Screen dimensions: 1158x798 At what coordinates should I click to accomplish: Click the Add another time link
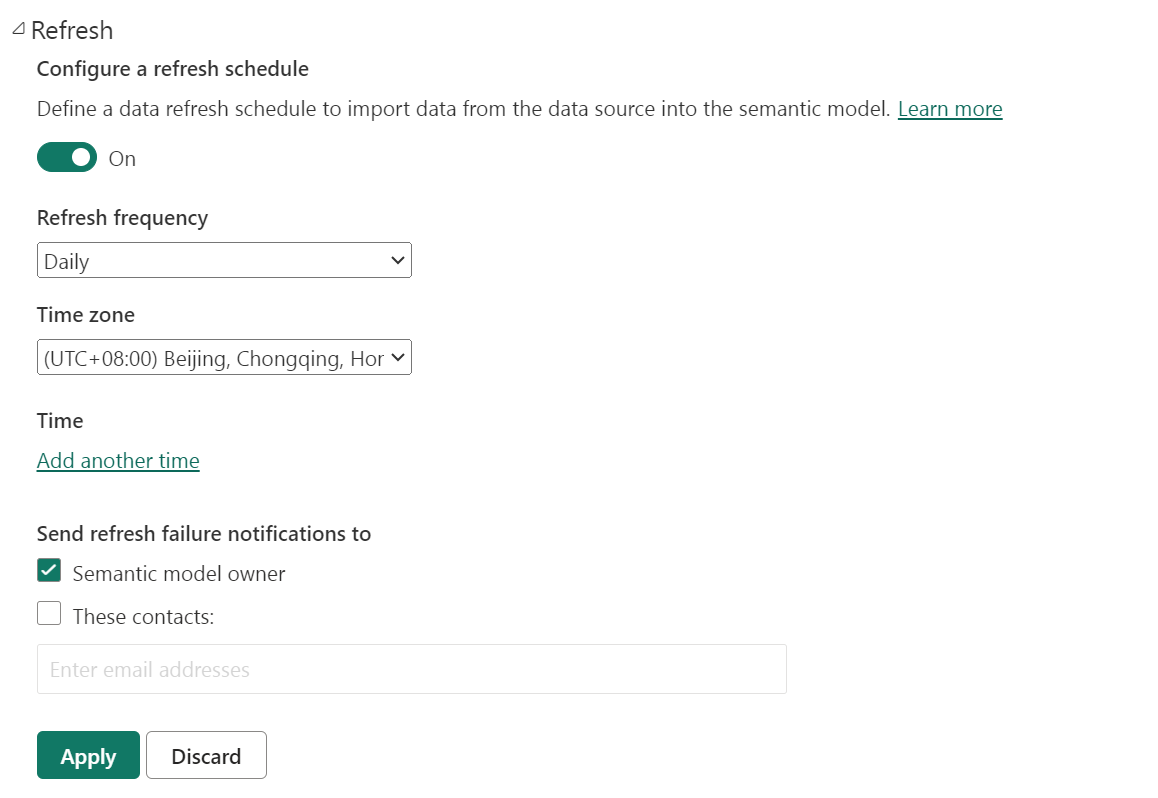coord(118,461)
